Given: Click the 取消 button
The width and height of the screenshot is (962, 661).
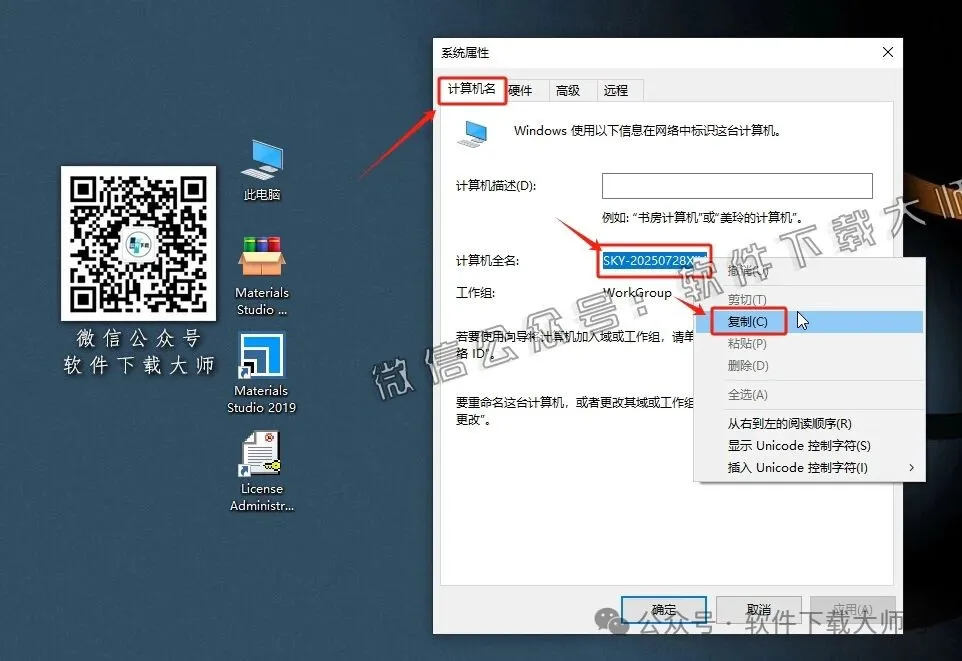Looking at the screenshot, I should (758, 610).
